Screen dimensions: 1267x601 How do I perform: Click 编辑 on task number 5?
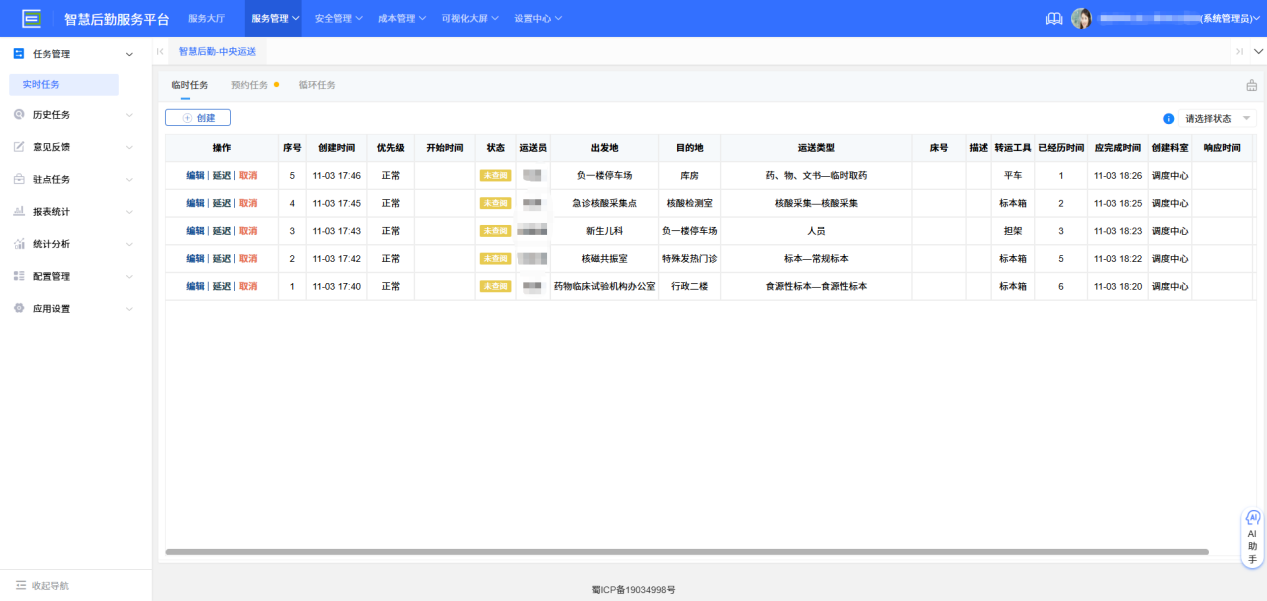(197, 174)
